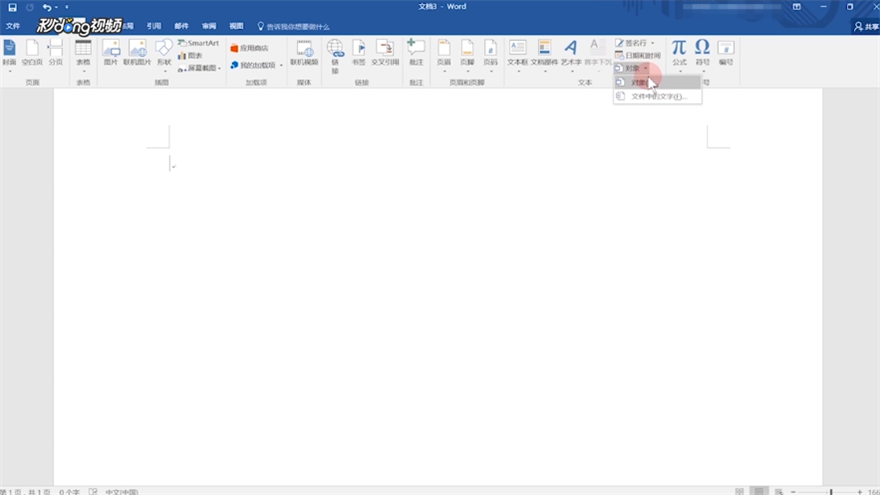The image size is (880, 495).
Task: Switch to the 引用 (References) tab
Action: (154, 26)
